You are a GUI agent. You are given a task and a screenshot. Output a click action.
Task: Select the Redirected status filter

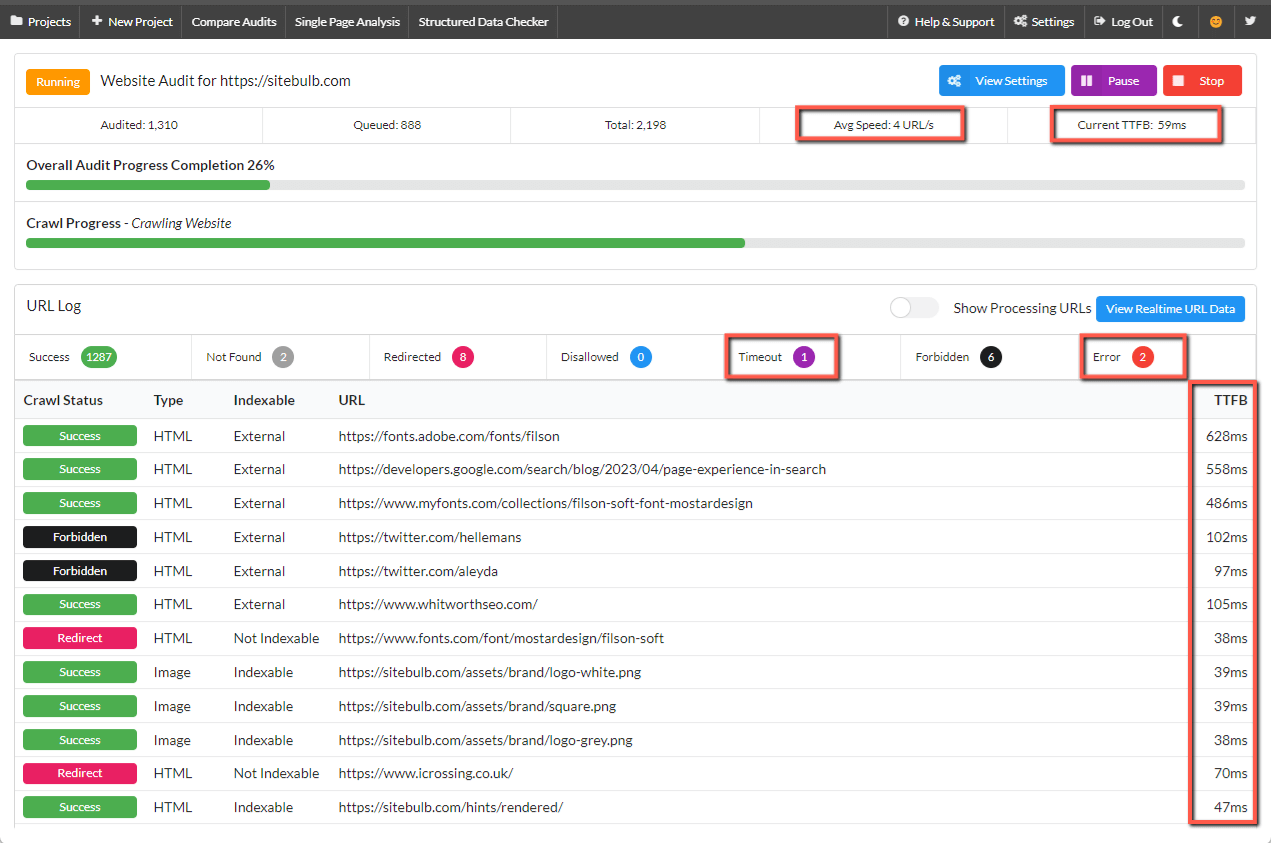click(461, 357)
